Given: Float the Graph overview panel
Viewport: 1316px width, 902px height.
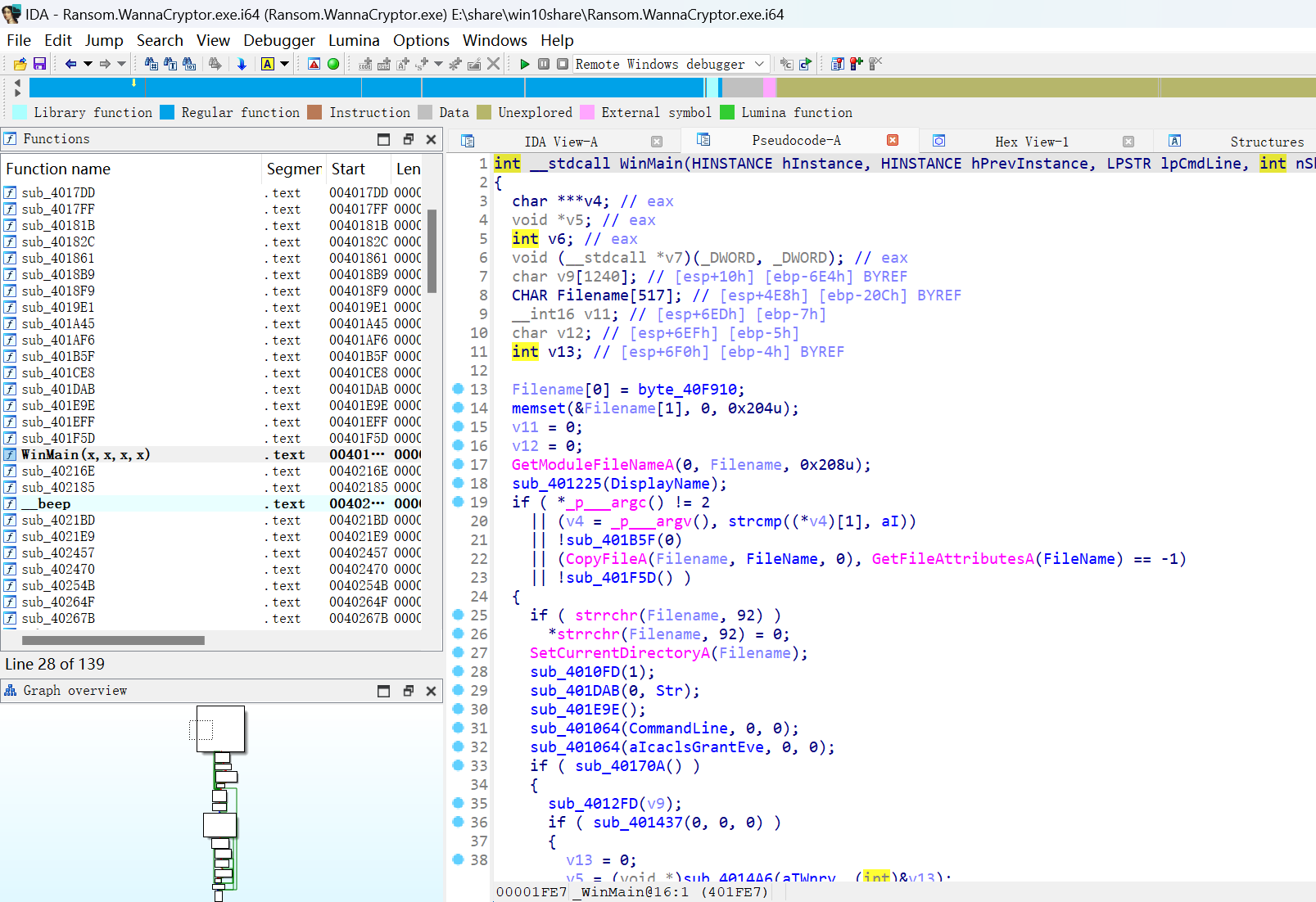Looking at the screenshot, I should coord(408,691).
